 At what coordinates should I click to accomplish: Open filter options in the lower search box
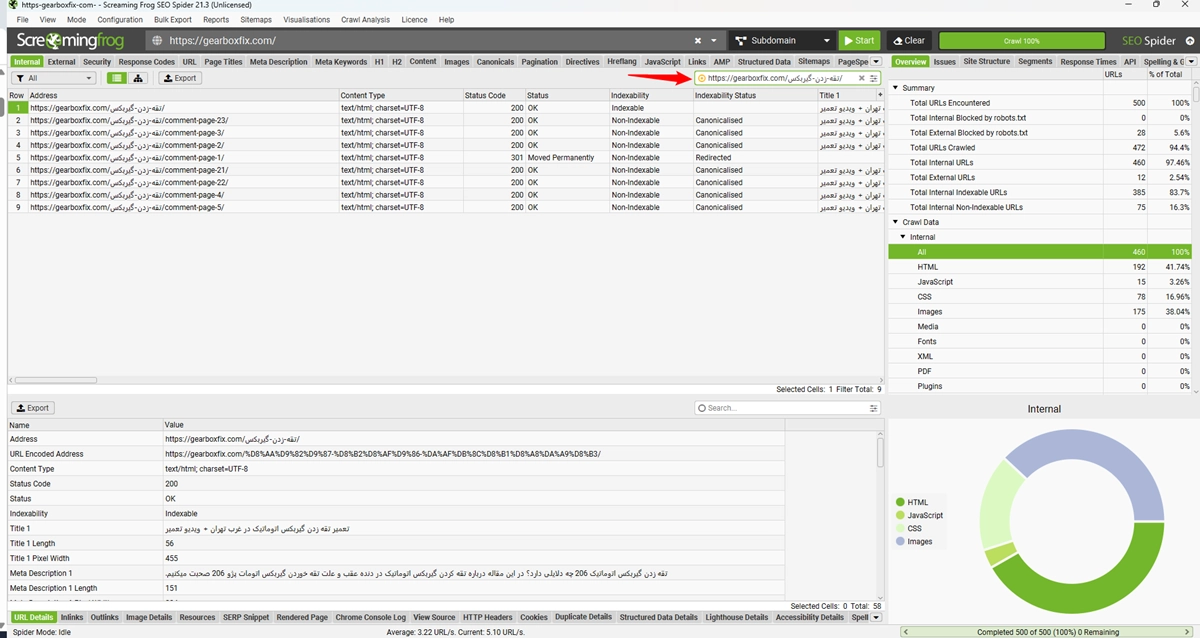[x=874, y=408]
